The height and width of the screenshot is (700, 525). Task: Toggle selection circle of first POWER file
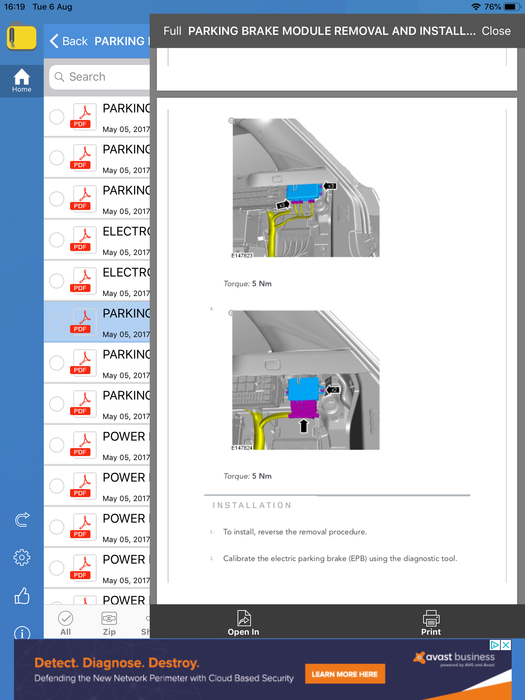[57, 445]
